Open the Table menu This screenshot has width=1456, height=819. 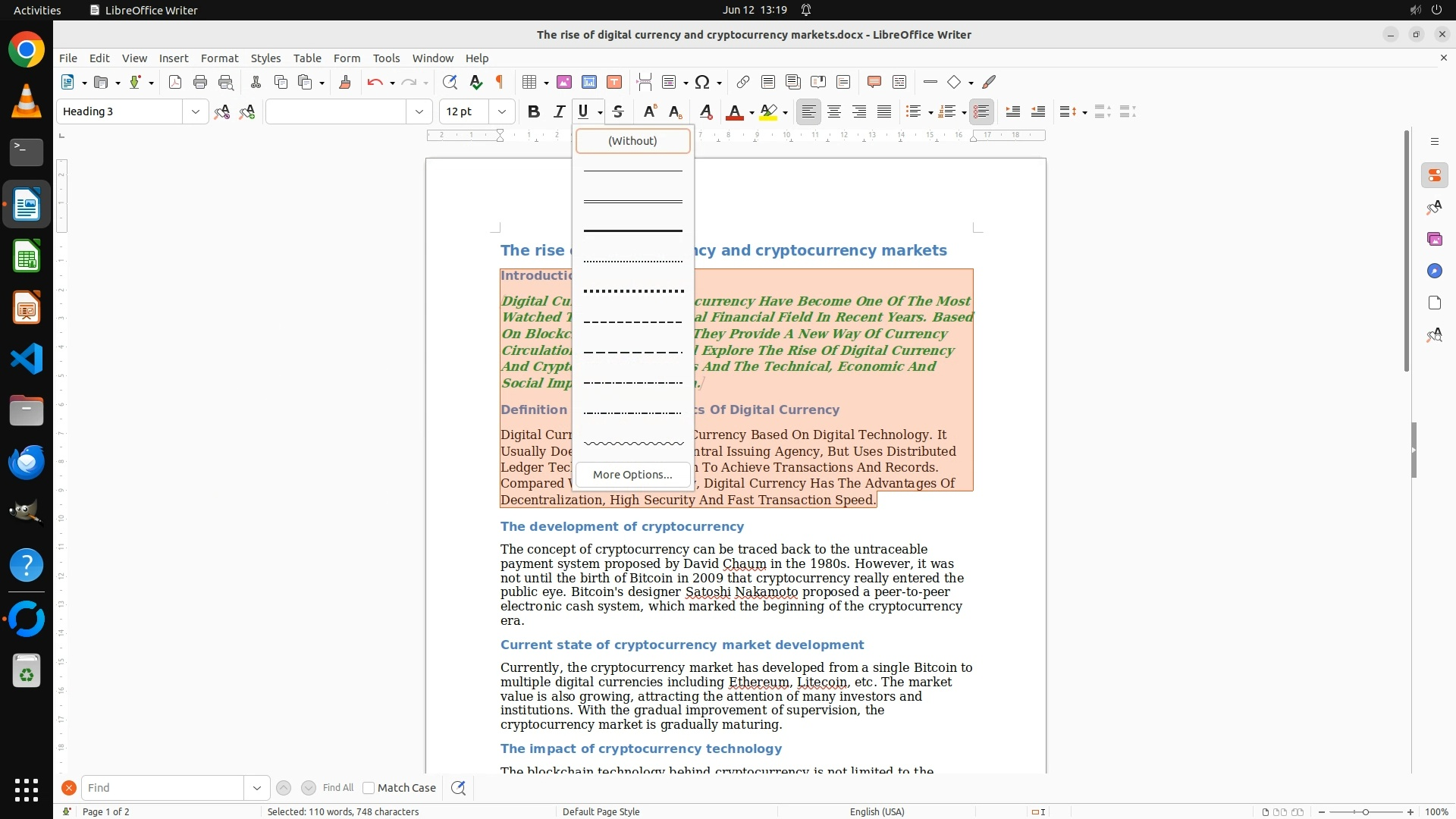click(307, 58)
